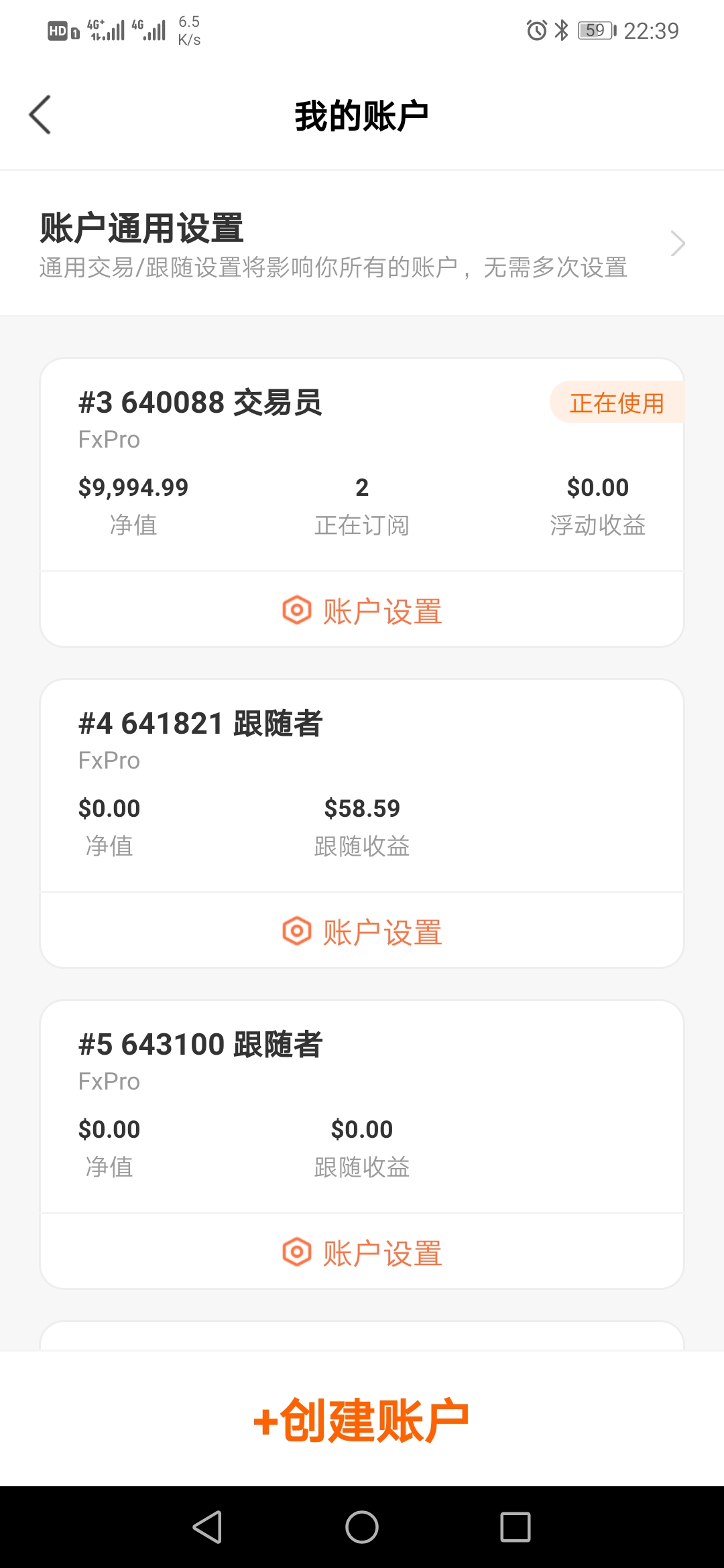This screenshot has height=1568, width=724.
Task: Tap Android home circle button
Action: coord(362,1527)
